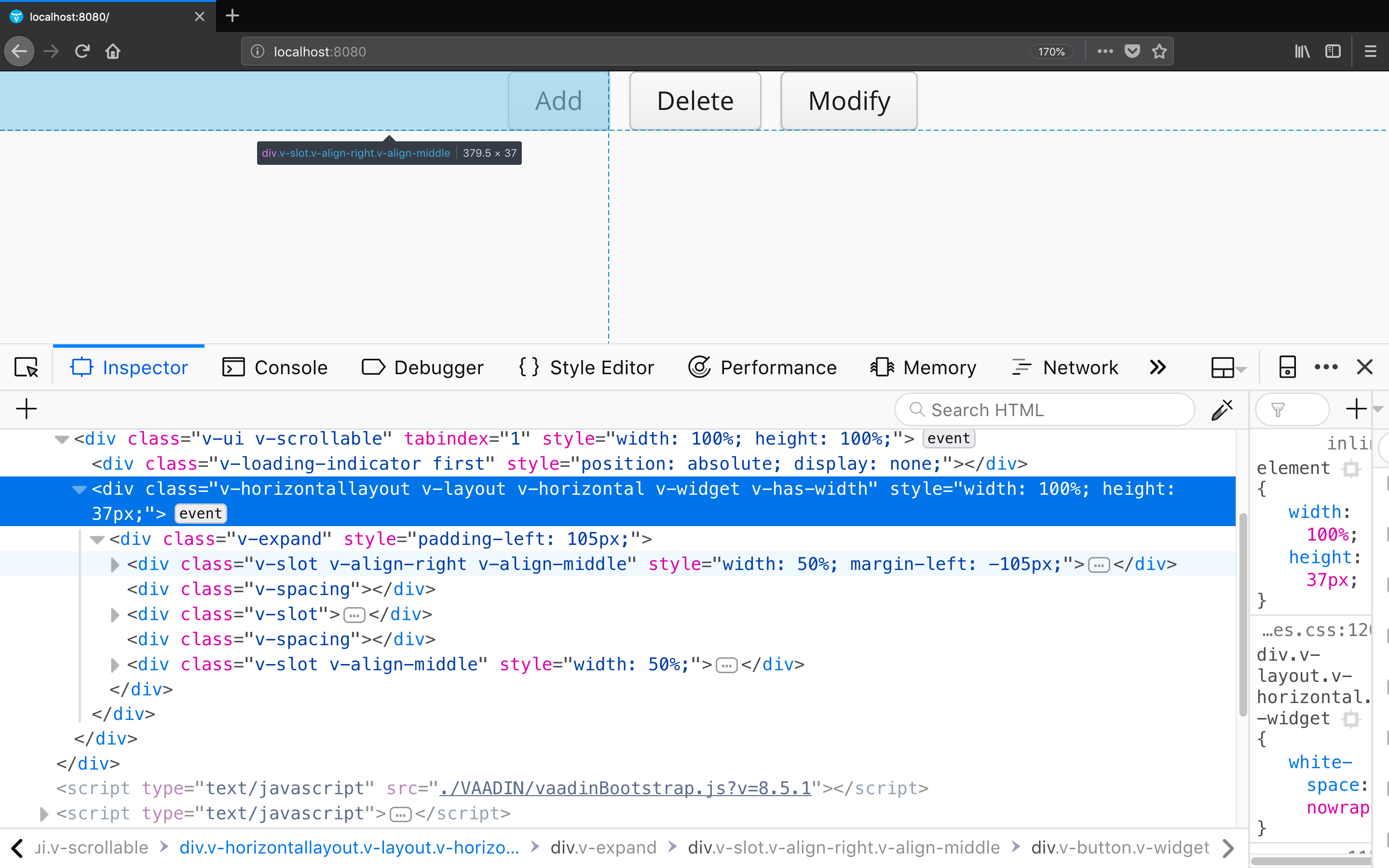Screen dimensions: 1389x868
Task: Highlight elements matching the element rule
Action: coord(1352,469)
